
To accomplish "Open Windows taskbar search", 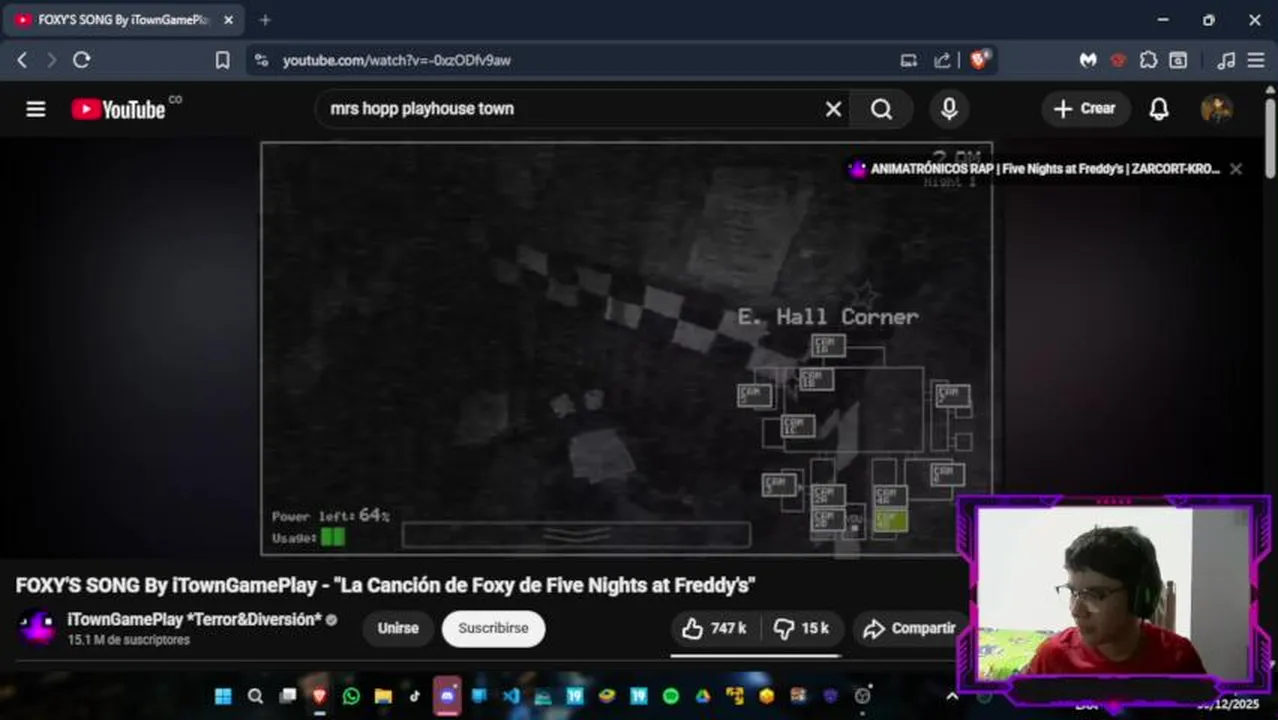I will (255, 696).
